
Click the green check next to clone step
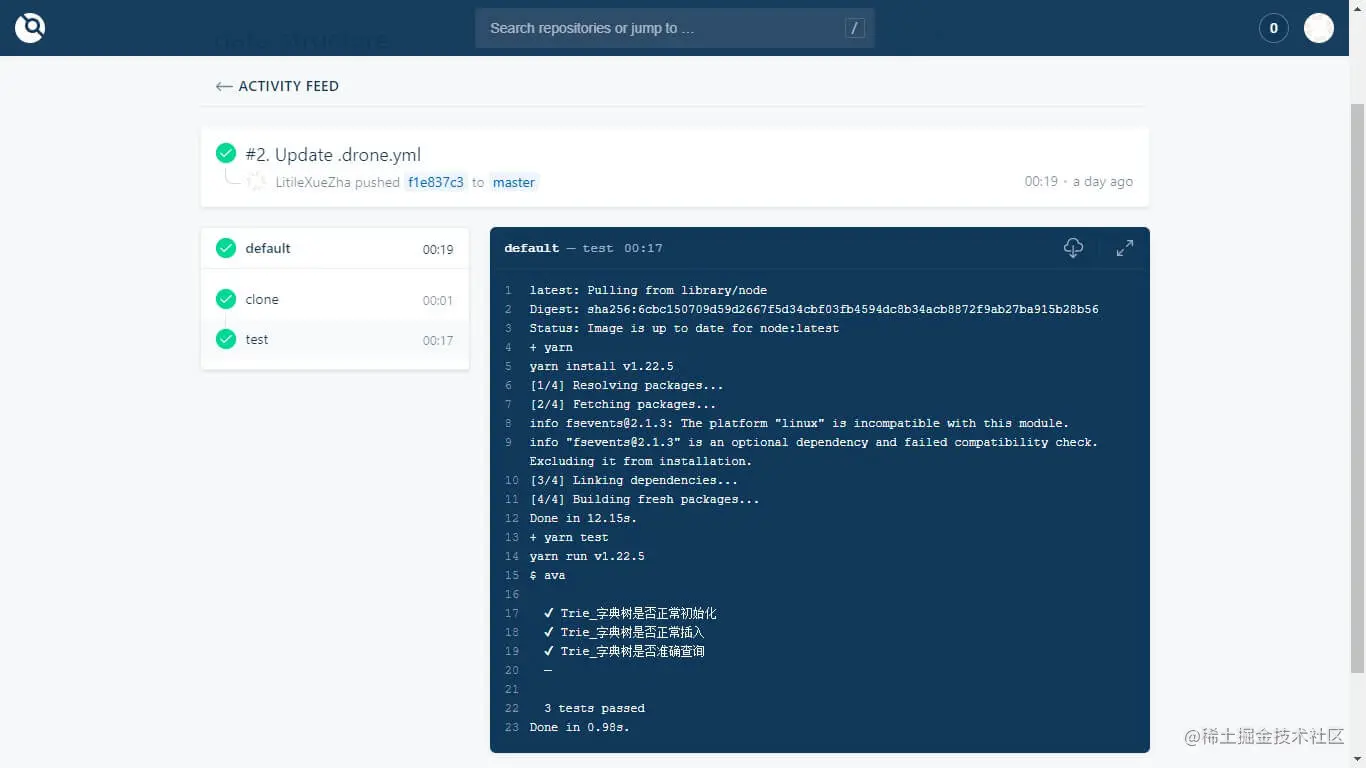pos(226,299)
